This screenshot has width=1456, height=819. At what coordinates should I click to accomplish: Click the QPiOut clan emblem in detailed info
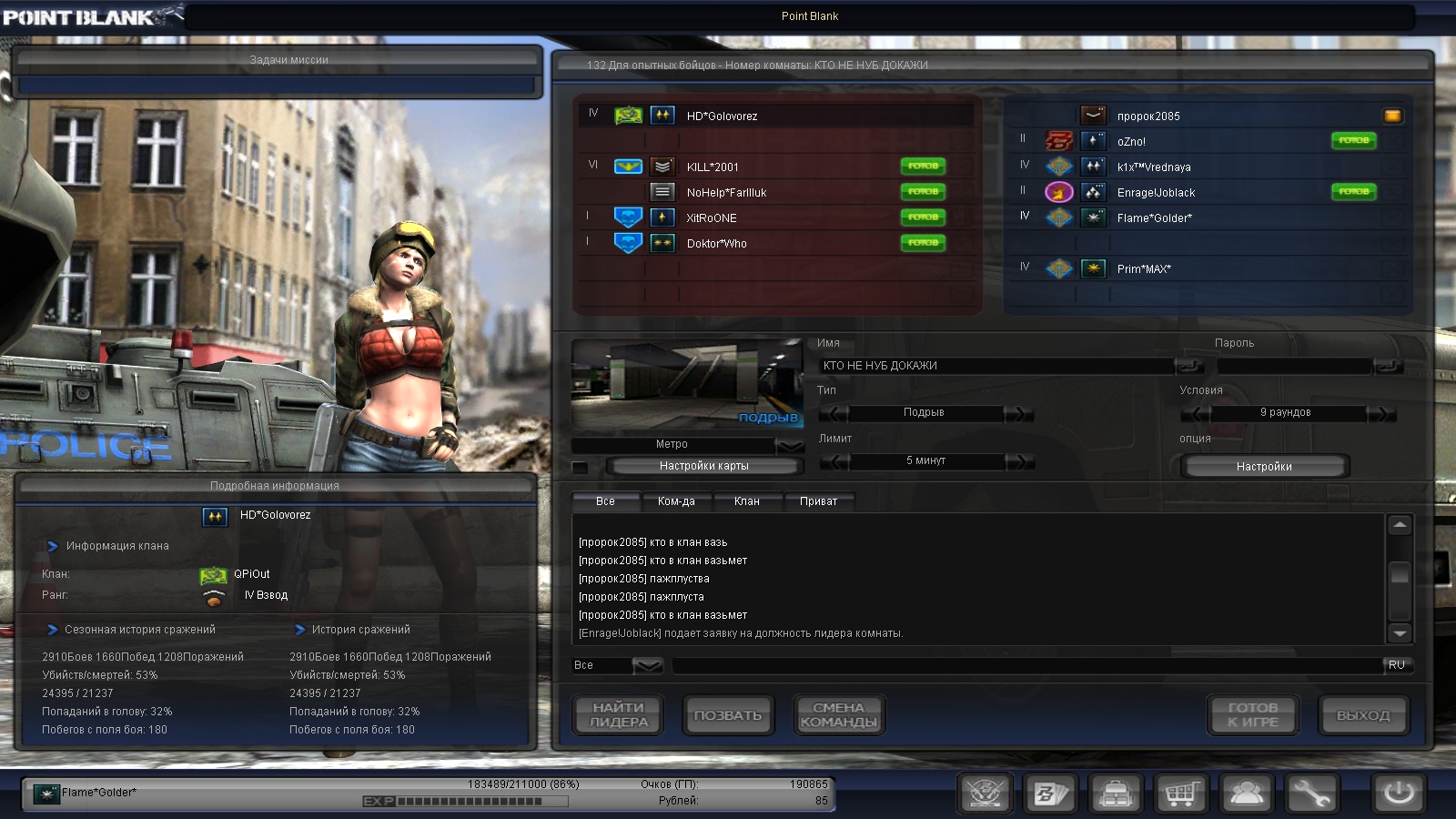(x=213, y=575)
